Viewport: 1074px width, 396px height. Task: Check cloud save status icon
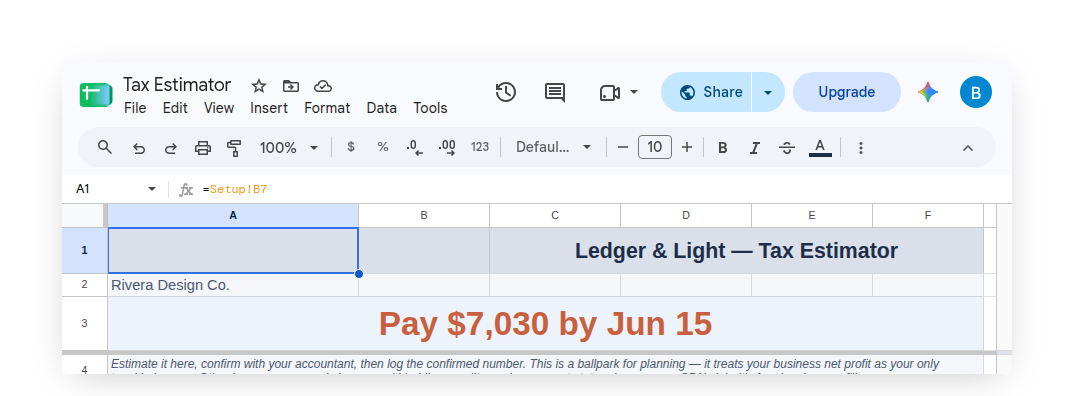point(323,86)
